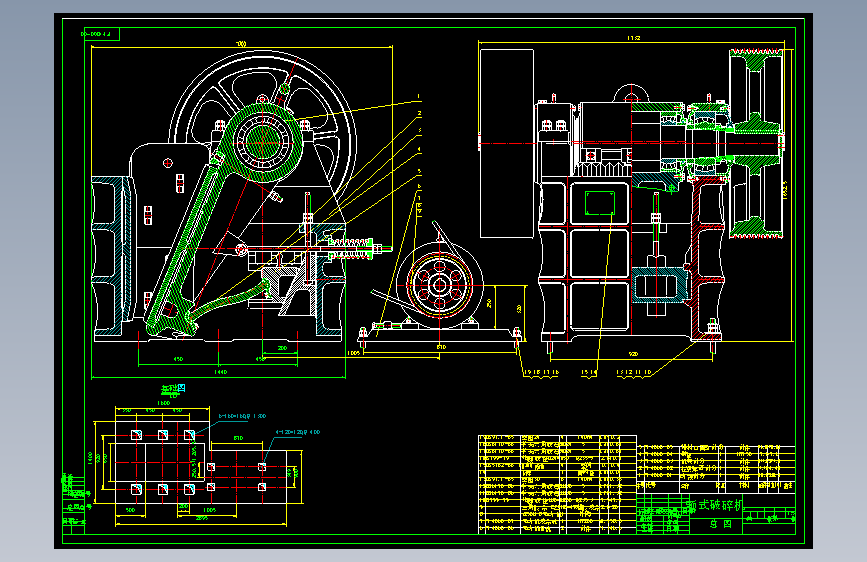867x562 pixels.
Task: Select the 基础图 foundation plan heading
Action: coord(173,389)
